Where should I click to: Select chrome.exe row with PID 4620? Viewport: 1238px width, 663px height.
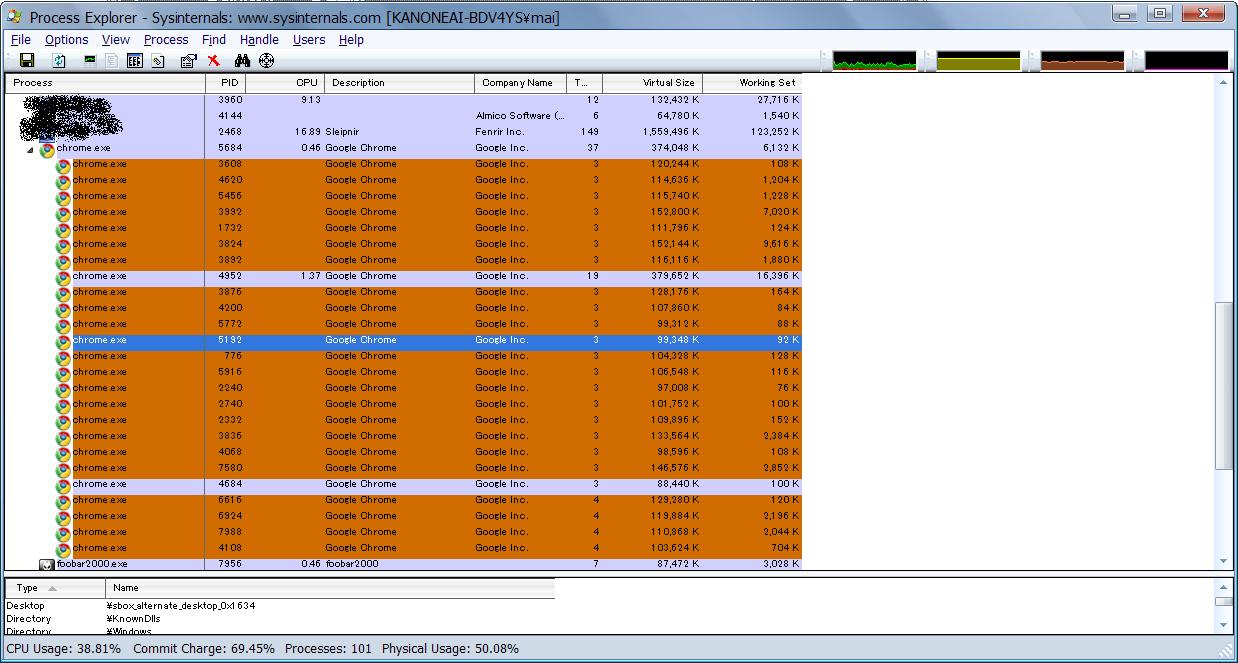403,180
